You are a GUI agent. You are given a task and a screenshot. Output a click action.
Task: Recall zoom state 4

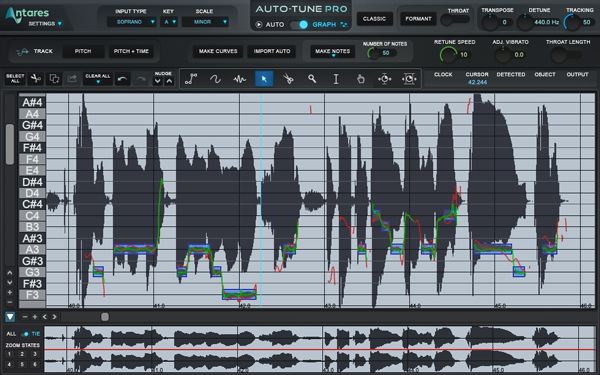click(10, 365)
